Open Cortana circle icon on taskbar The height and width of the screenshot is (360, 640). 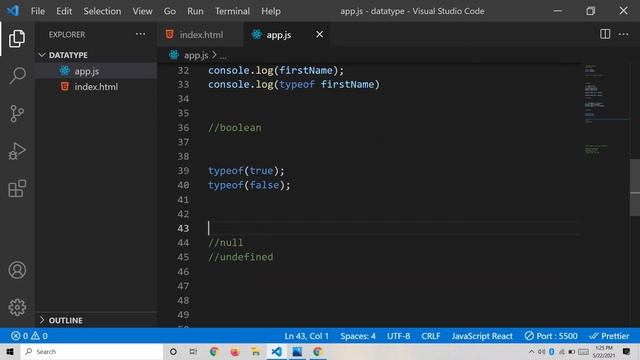[173, 351]
